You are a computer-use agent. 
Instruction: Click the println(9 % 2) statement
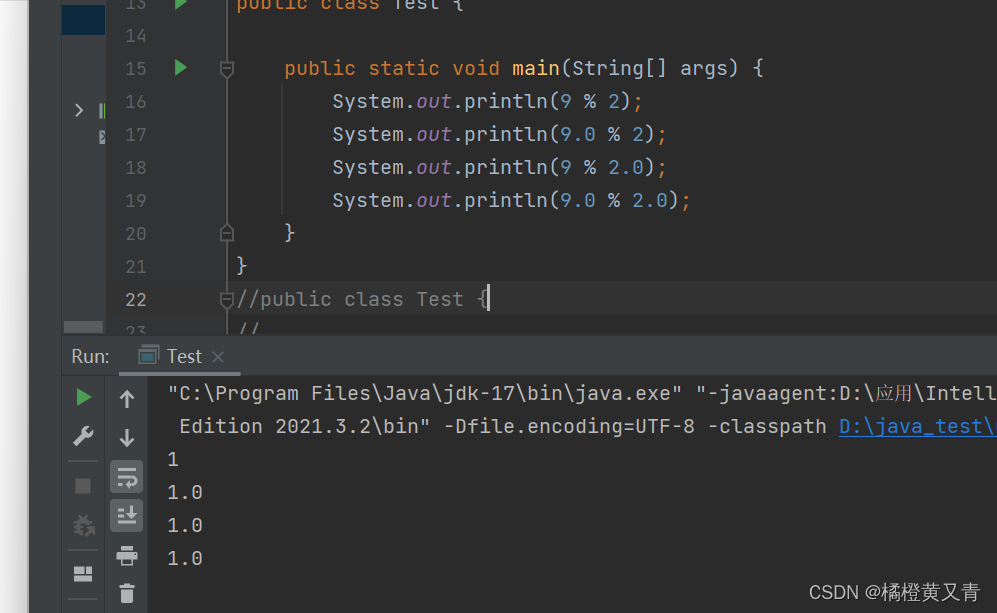(x=488, y=101)
